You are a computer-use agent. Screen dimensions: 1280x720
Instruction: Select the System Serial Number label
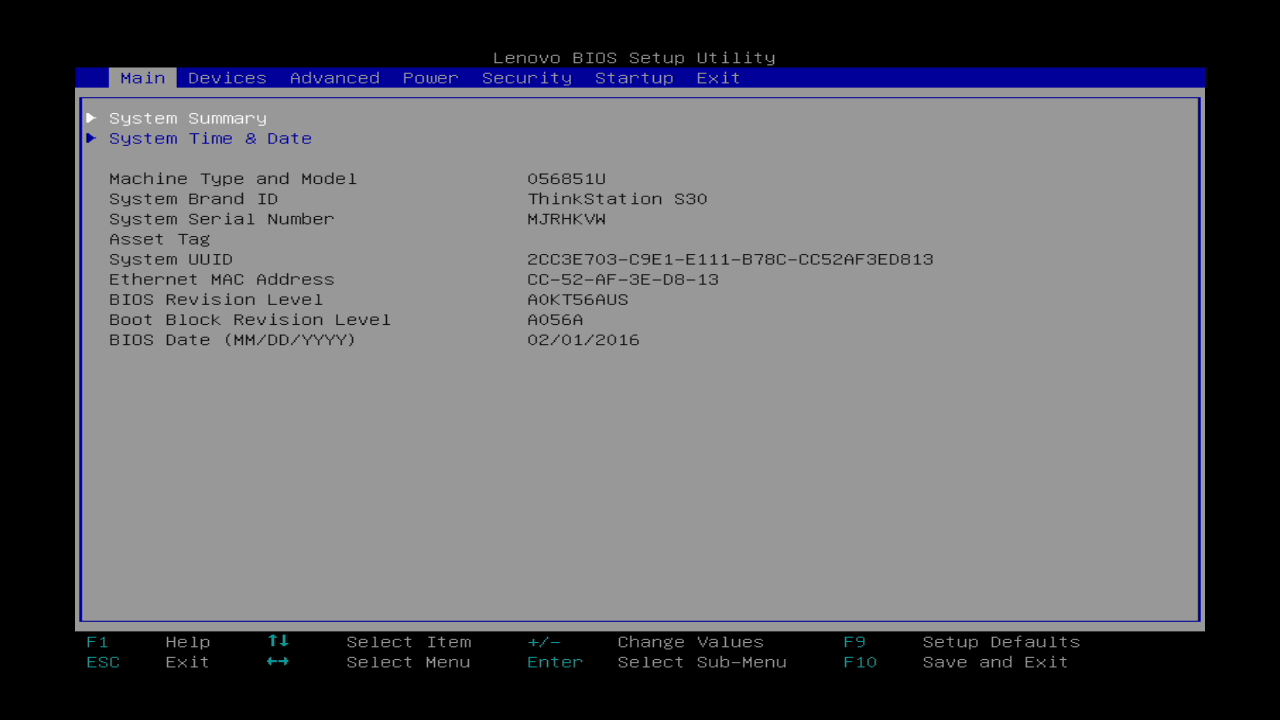(x=222, y=219)
